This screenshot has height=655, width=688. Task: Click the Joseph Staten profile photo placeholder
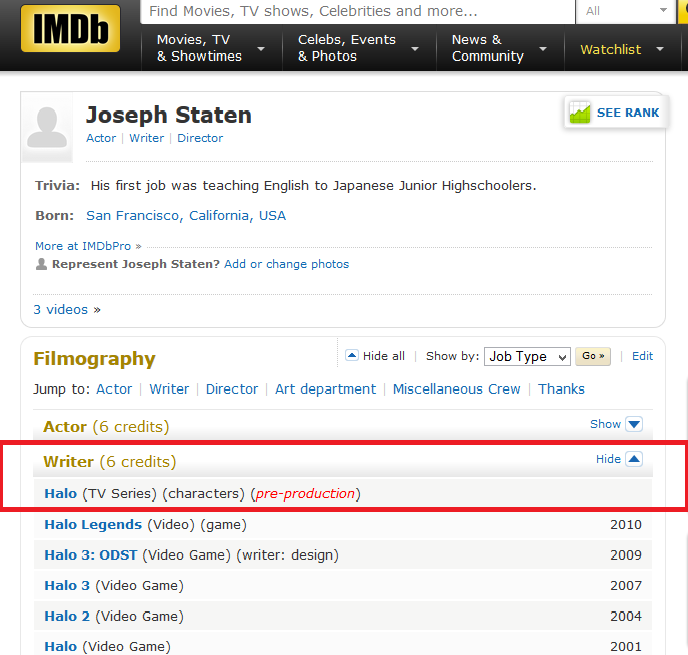[x=47, y=128]
